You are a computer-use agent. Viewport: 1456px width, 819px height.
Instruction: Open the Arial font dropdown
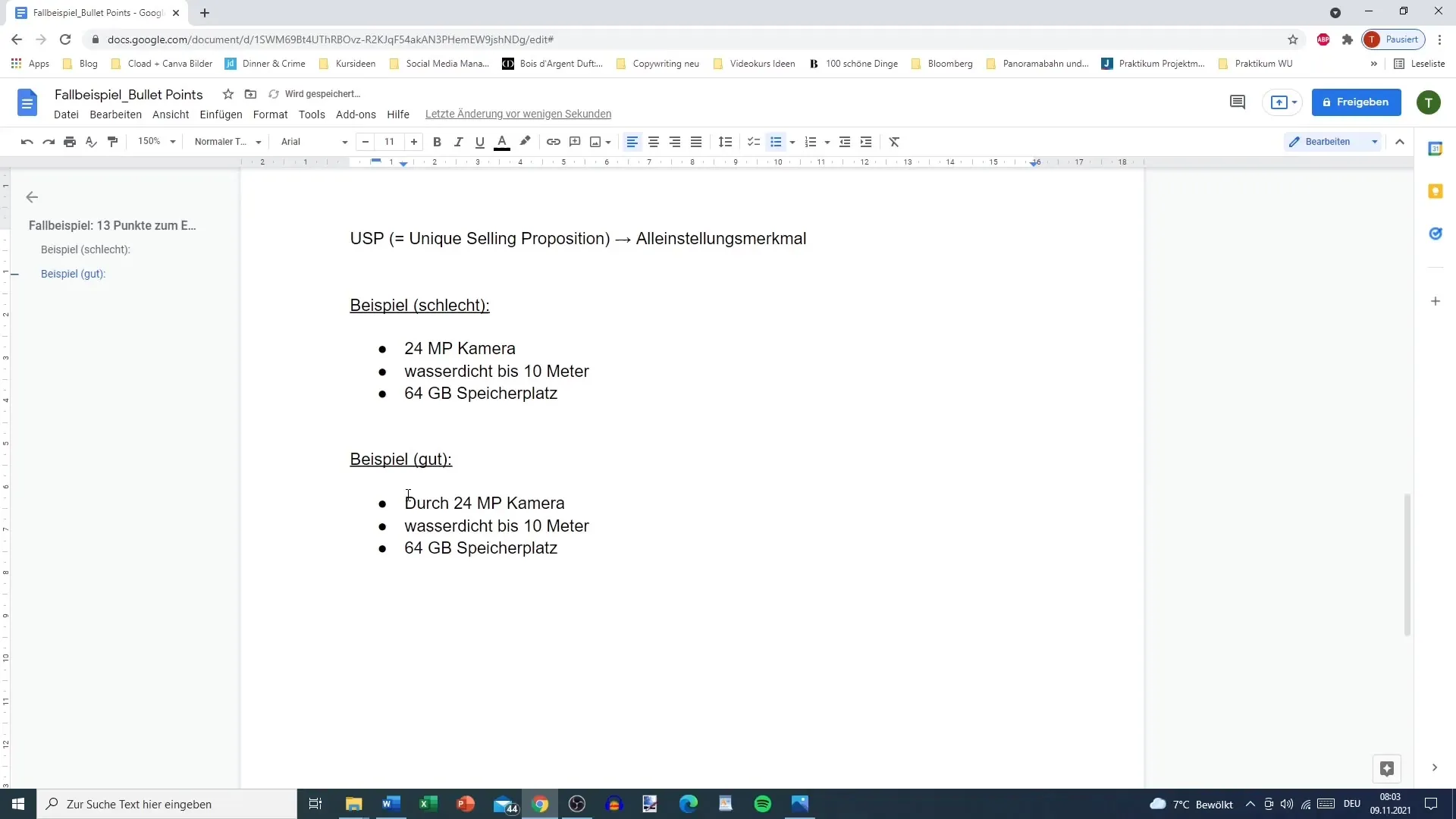click(x=314, y=142)
